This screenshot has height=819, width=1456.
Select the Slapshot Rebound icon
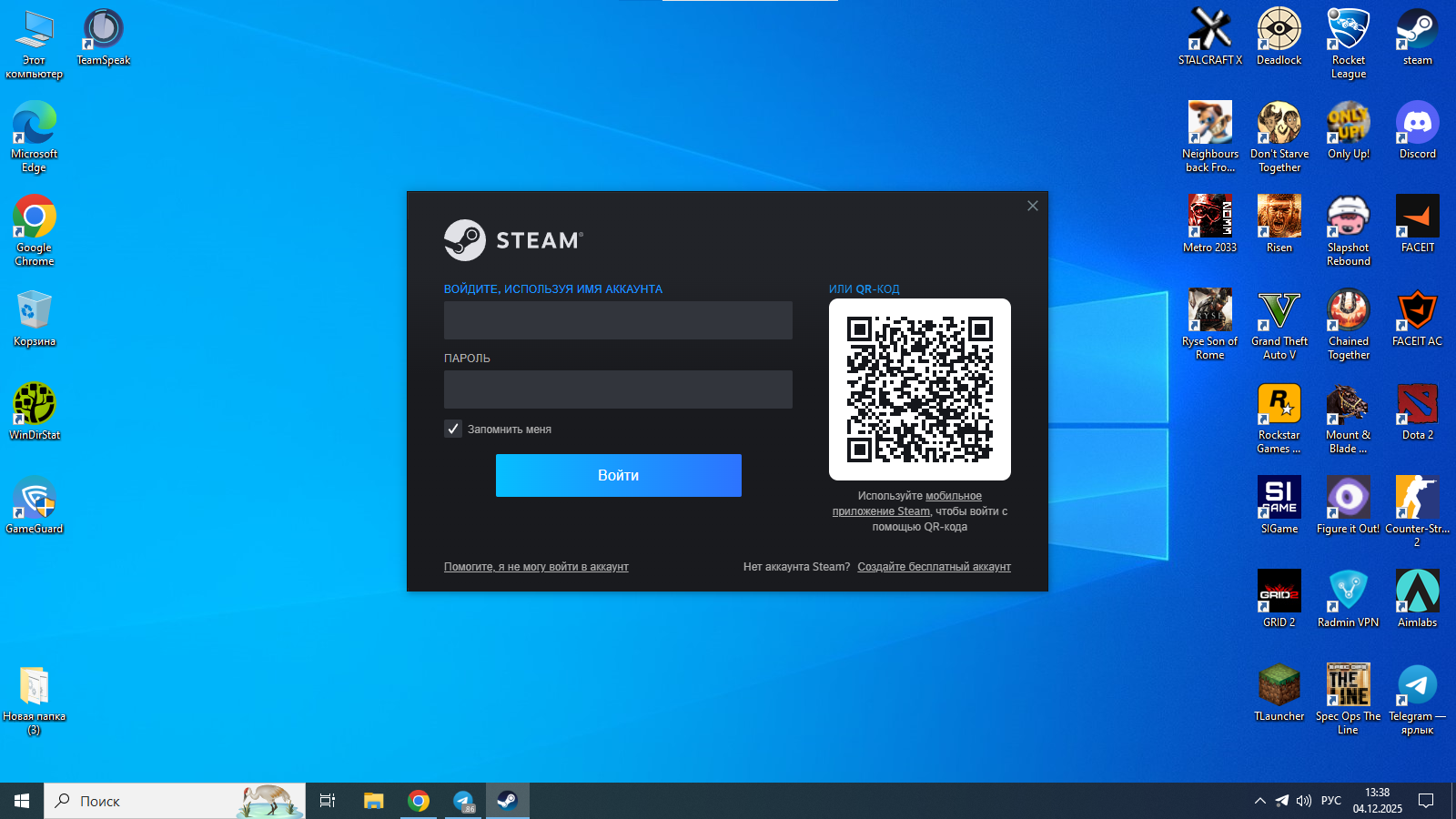tap(1349, 230)
